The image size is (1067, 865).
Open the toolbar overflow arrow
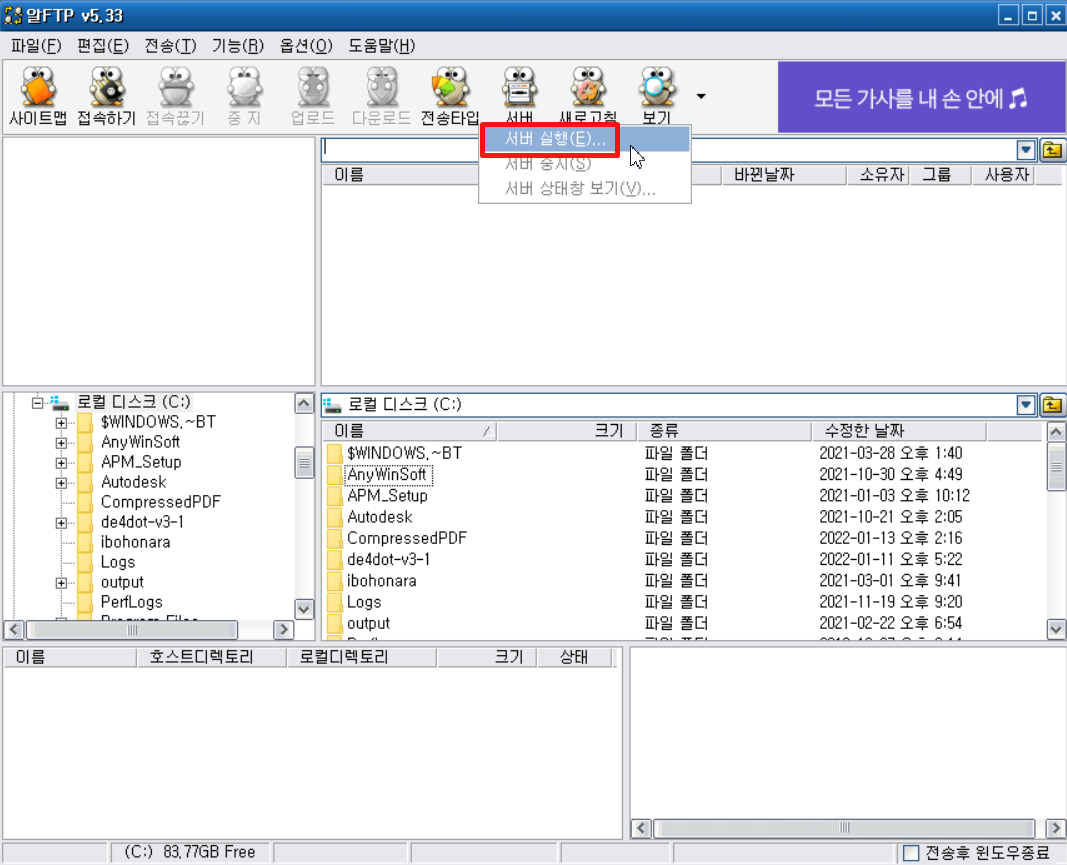tap(701, 97)
